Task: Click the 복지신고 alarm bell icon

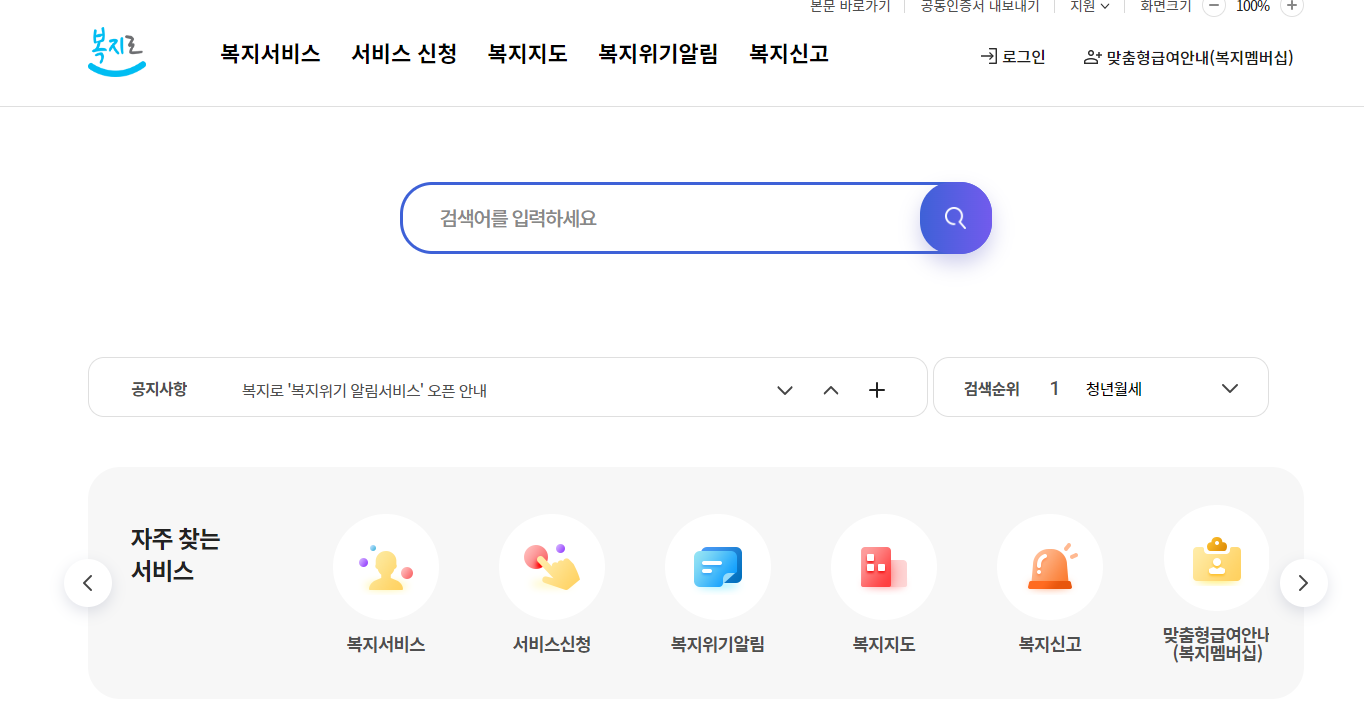Action: pyautogui.click(x=1050, y=566)
